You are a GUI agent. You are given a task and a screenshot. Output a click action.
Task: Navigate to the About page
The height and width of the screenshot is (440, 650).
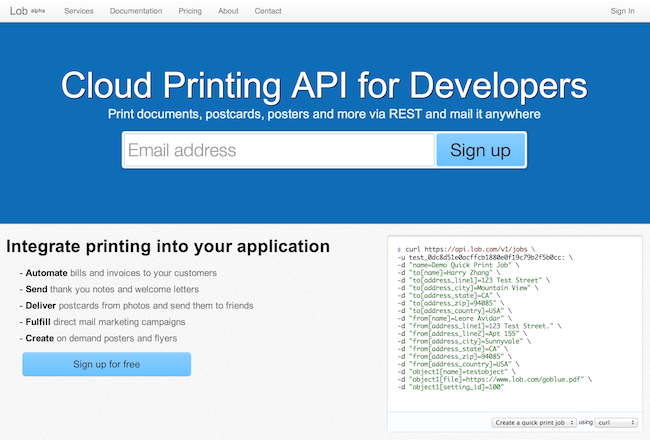coord(228,11)
